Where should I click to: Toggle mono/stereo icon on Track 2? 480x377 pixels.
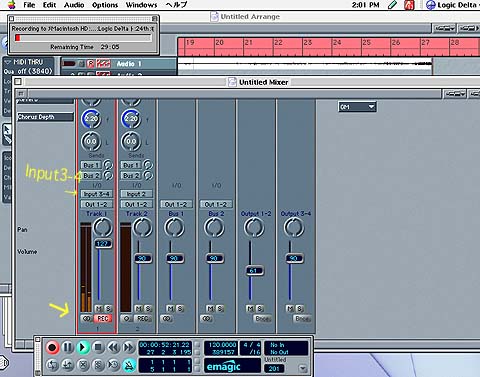coord(127,319)
